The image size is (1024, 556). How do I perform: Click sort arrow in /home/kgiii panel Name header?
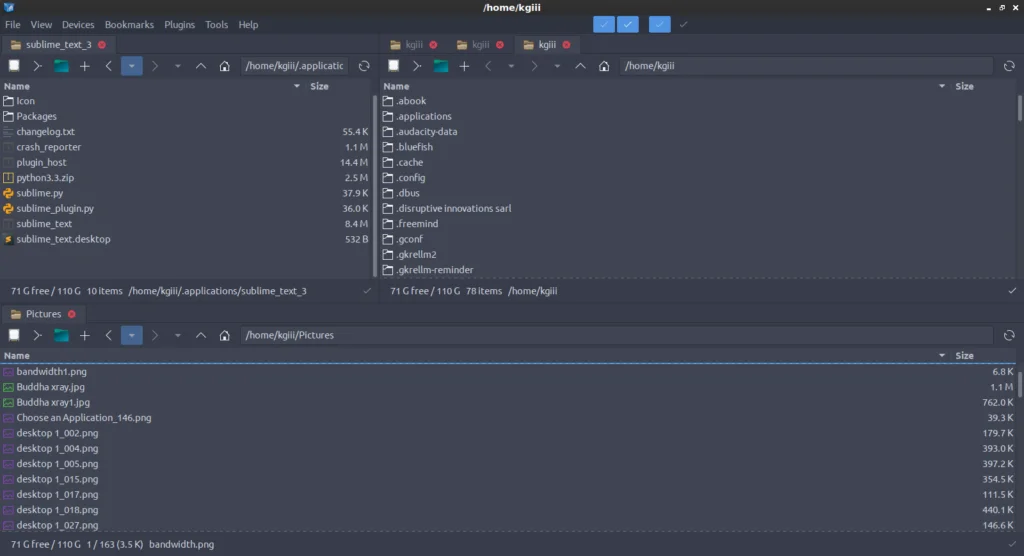point(942,86)
